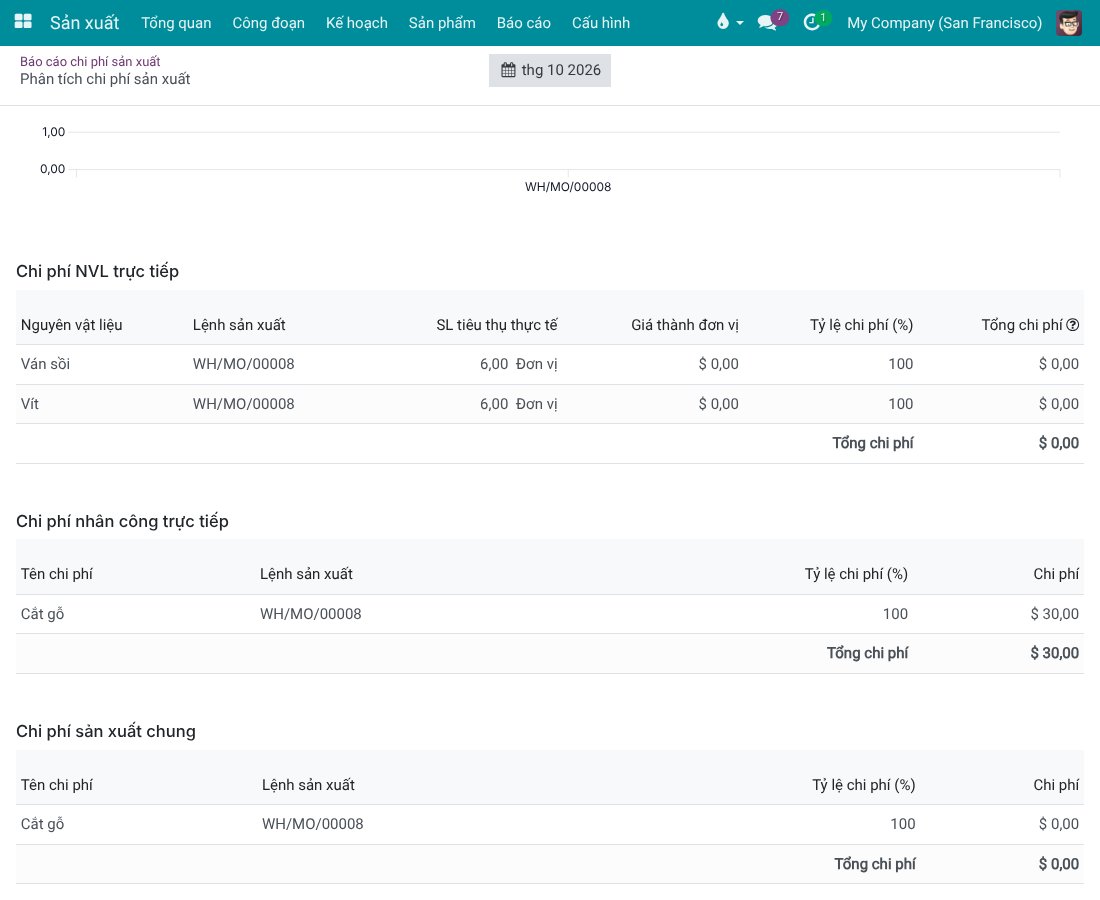Open the Kế hoạch menu

pos(356,22)
